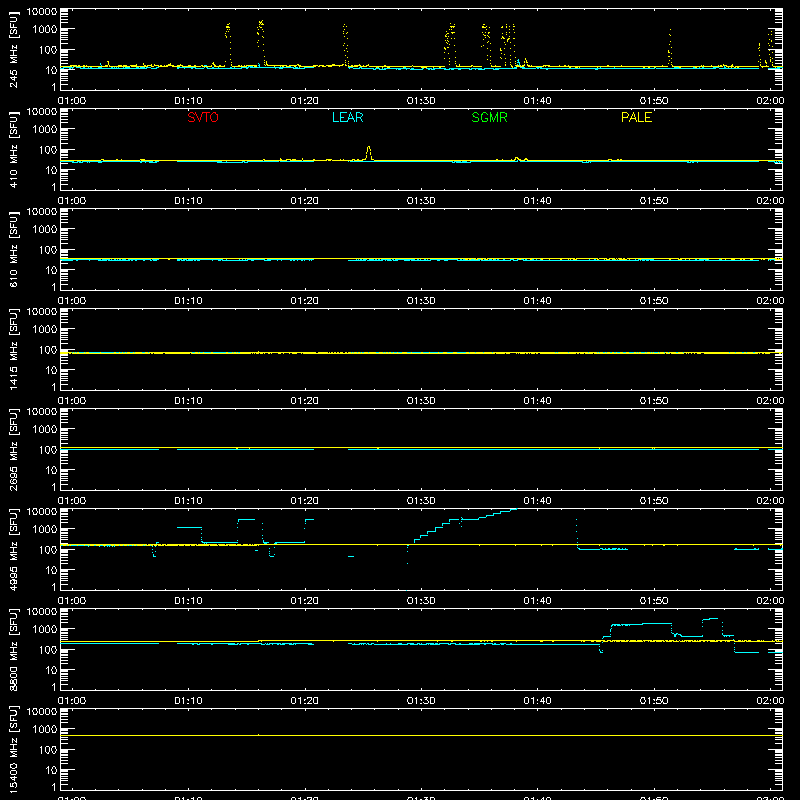Viewport: 800px width, 800px height.
Task: Click 01:10 tick label under 245 MHz panel
Action: coord(188,101)
